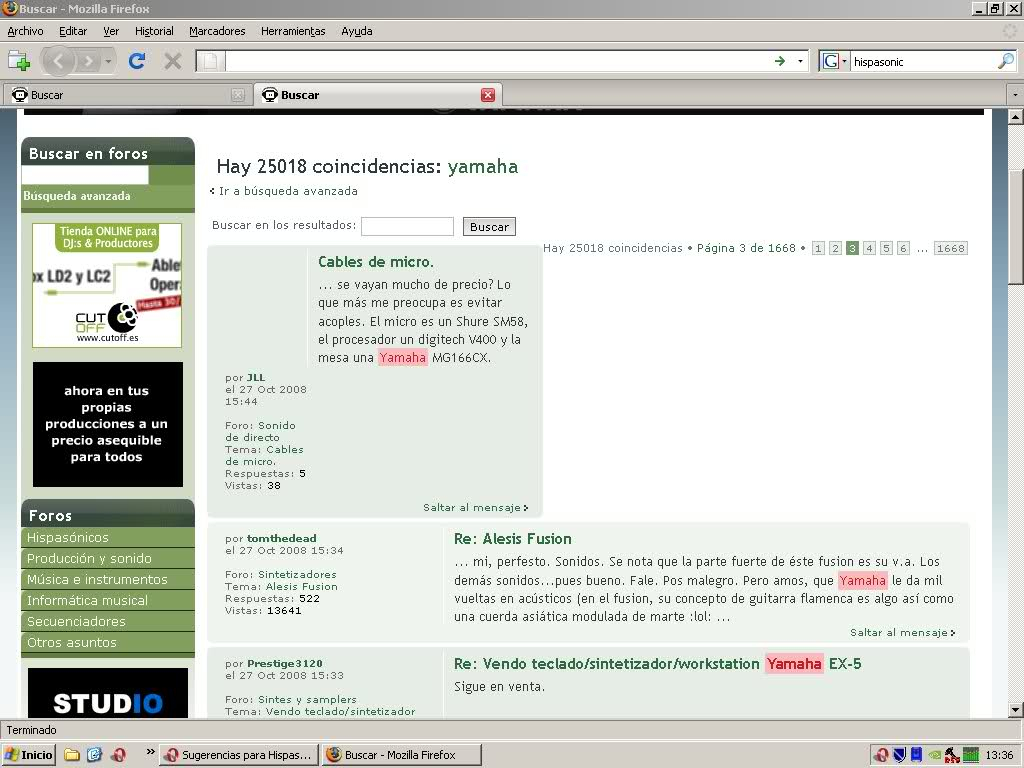Image resolution: width=1024 pixels, height=768 pixels.
Task: Open the Historial menu
Action: pyautogui.click(x=154, y=31)
